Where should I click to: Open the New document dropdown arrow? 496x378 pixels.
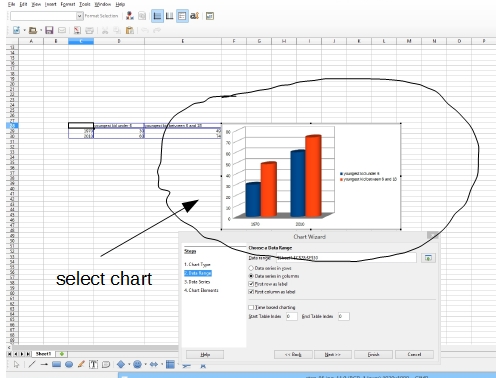[24, 30]
